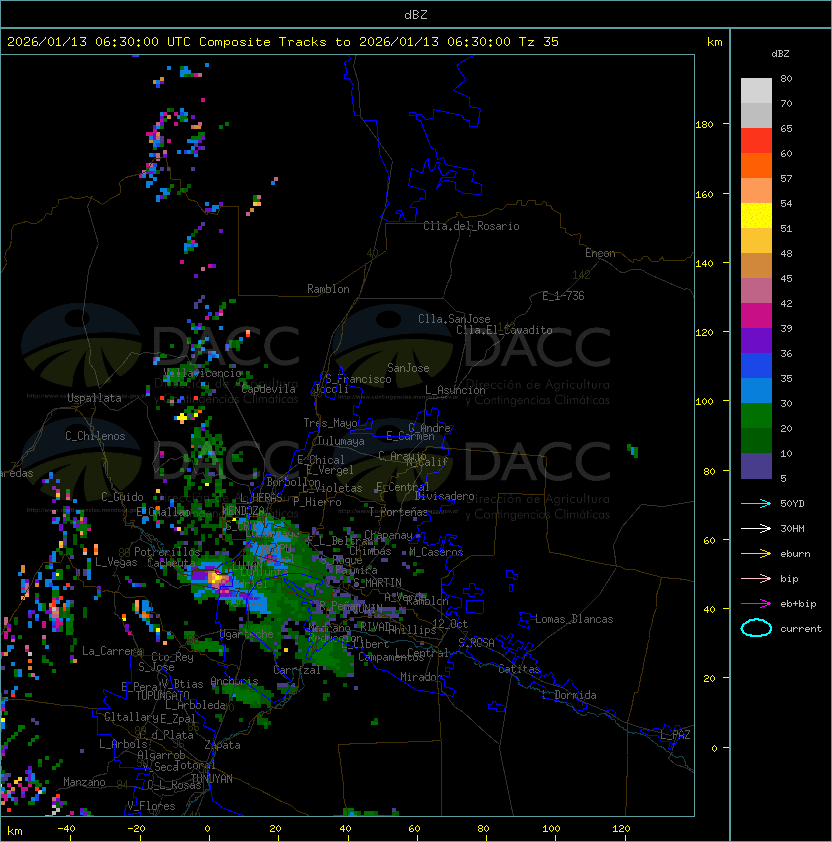The height and width of the screenshot is (842, 832).
Task: Pick the light blue 35–30 dBZ swatch
Action: point(756,390)
